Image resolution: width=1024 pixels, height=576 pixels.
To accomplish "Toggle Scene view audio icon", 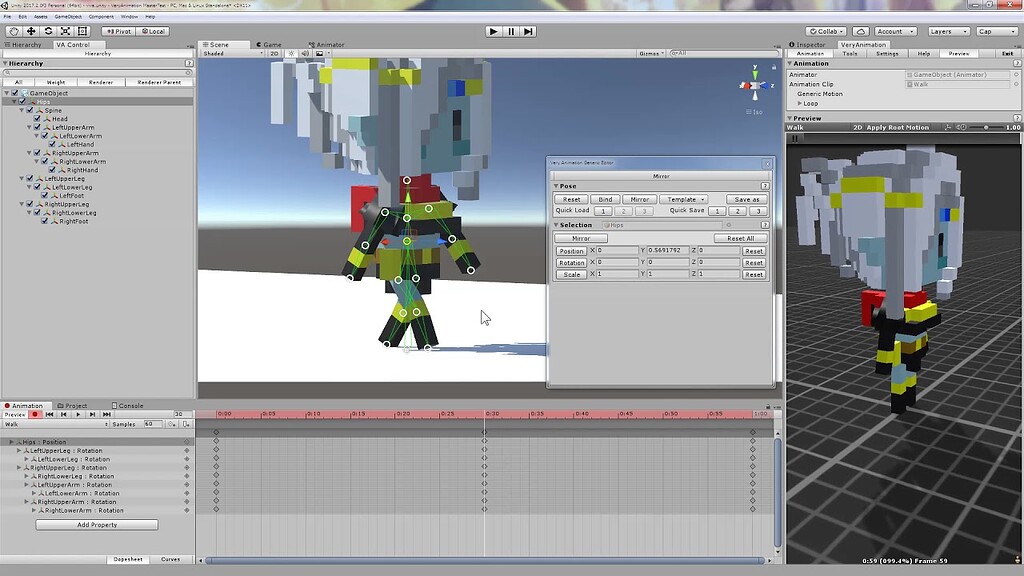I will pos(304,53).
